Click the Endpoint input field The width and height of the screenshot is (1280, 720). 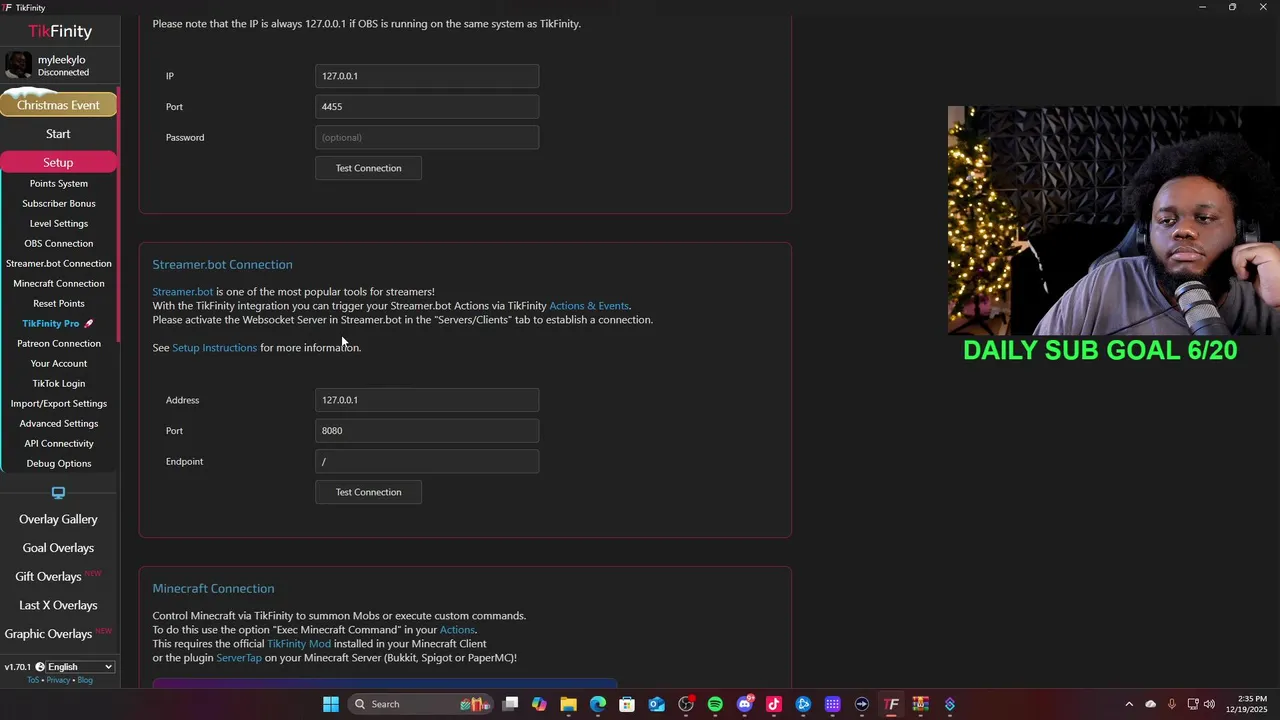click(x=427, y=461)
